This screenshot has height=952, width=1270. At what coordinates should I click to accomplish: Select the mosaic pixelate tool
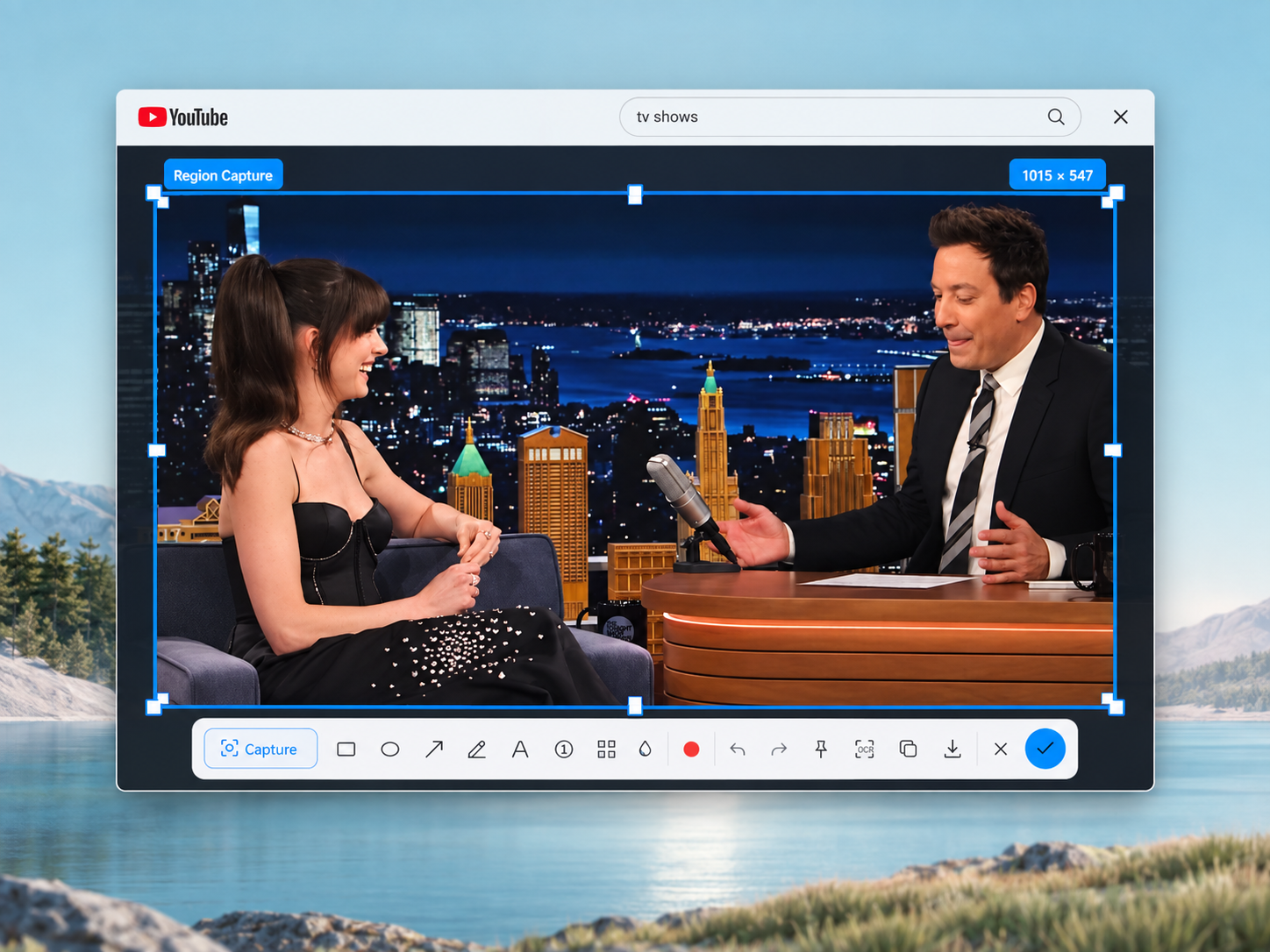606,750
